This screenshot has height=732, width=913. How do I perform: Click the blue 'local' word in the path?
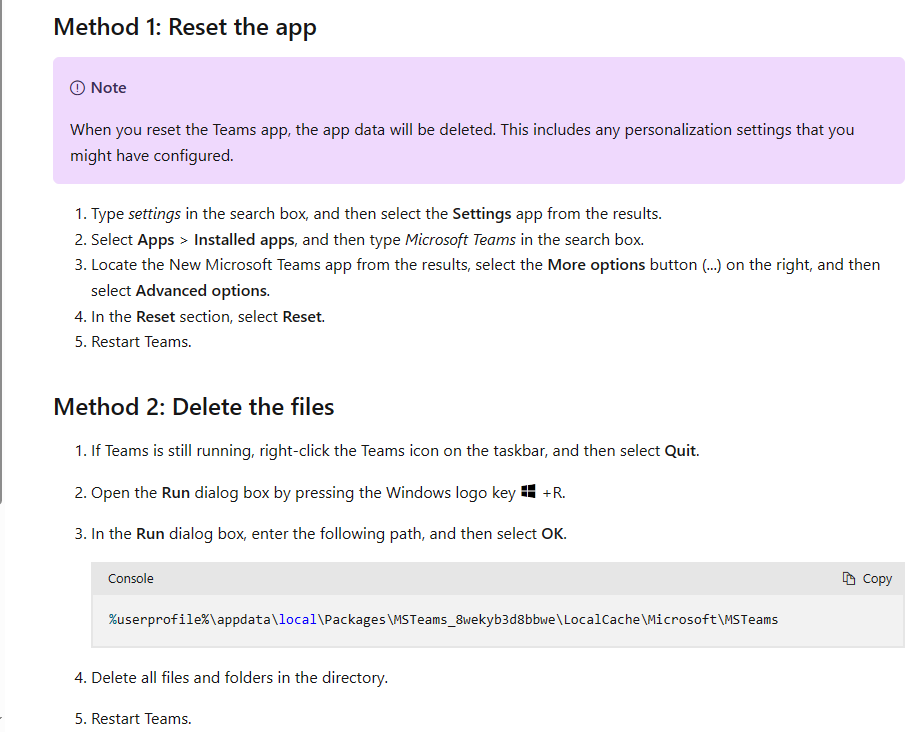pos(297,620)
